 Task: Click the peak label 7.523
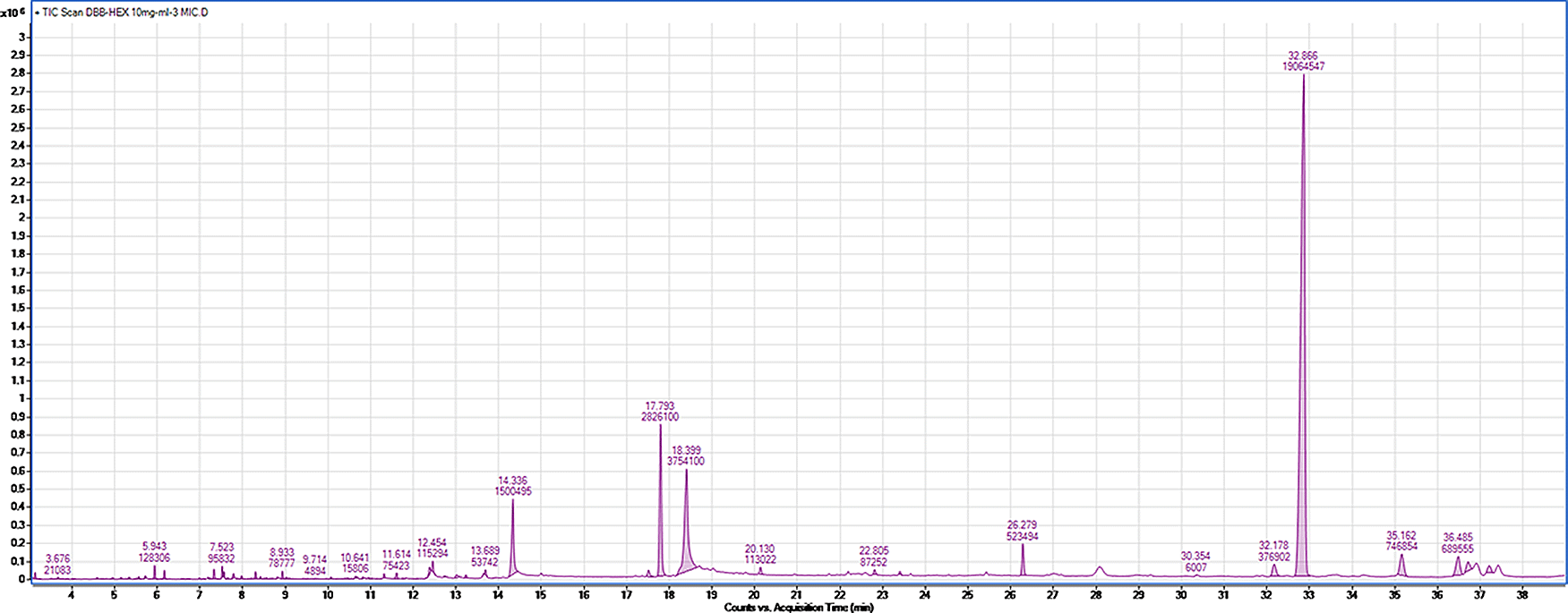[x=221, y=547]
